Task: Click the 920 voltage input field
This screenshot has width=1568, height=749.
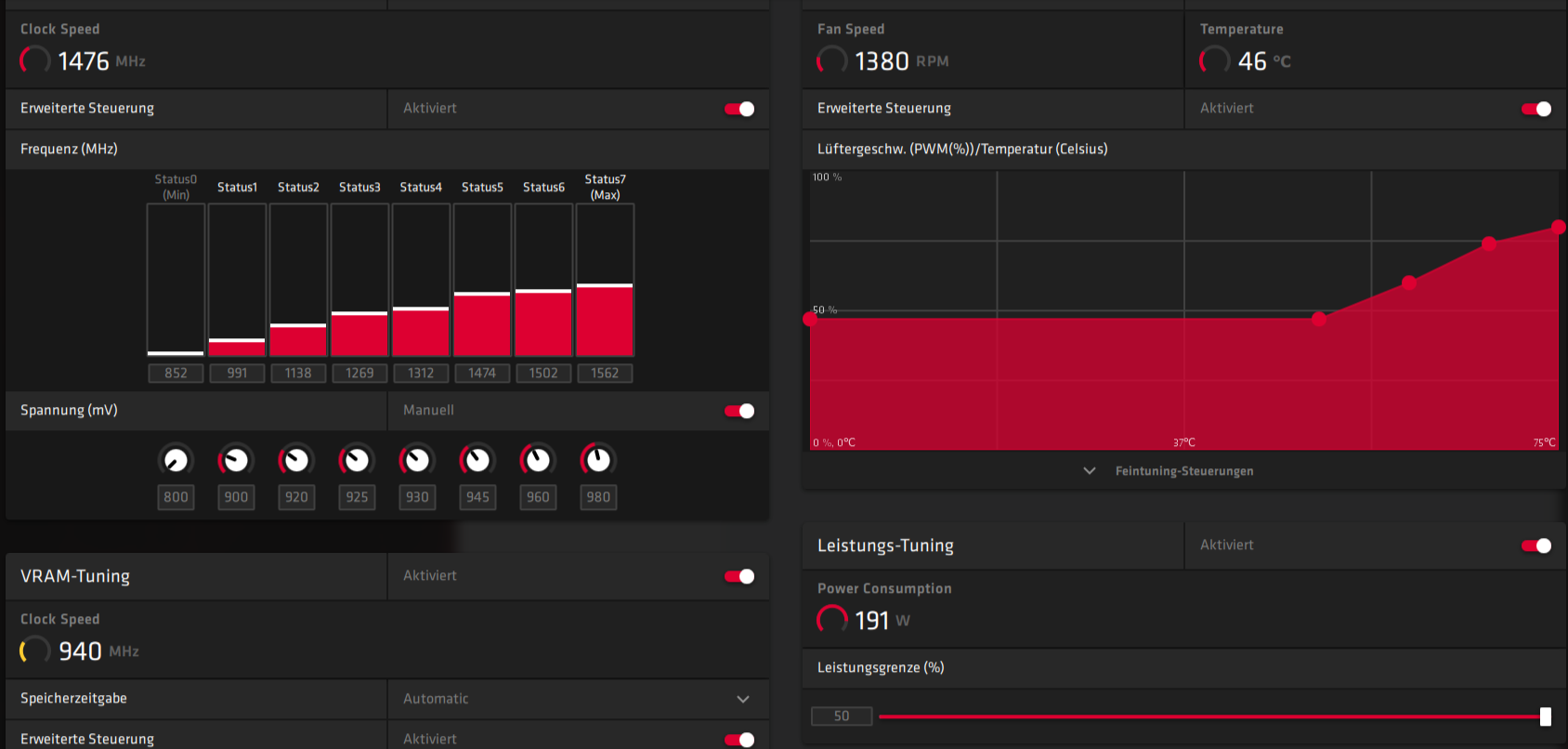Action: [x=296, y=497]
